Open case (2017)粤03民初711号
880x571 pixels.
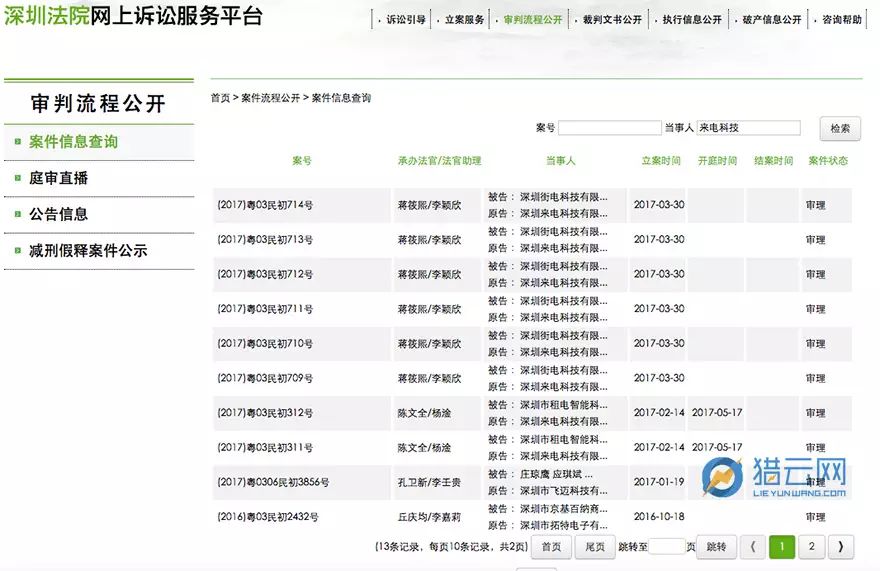click(x=265, y=309)
